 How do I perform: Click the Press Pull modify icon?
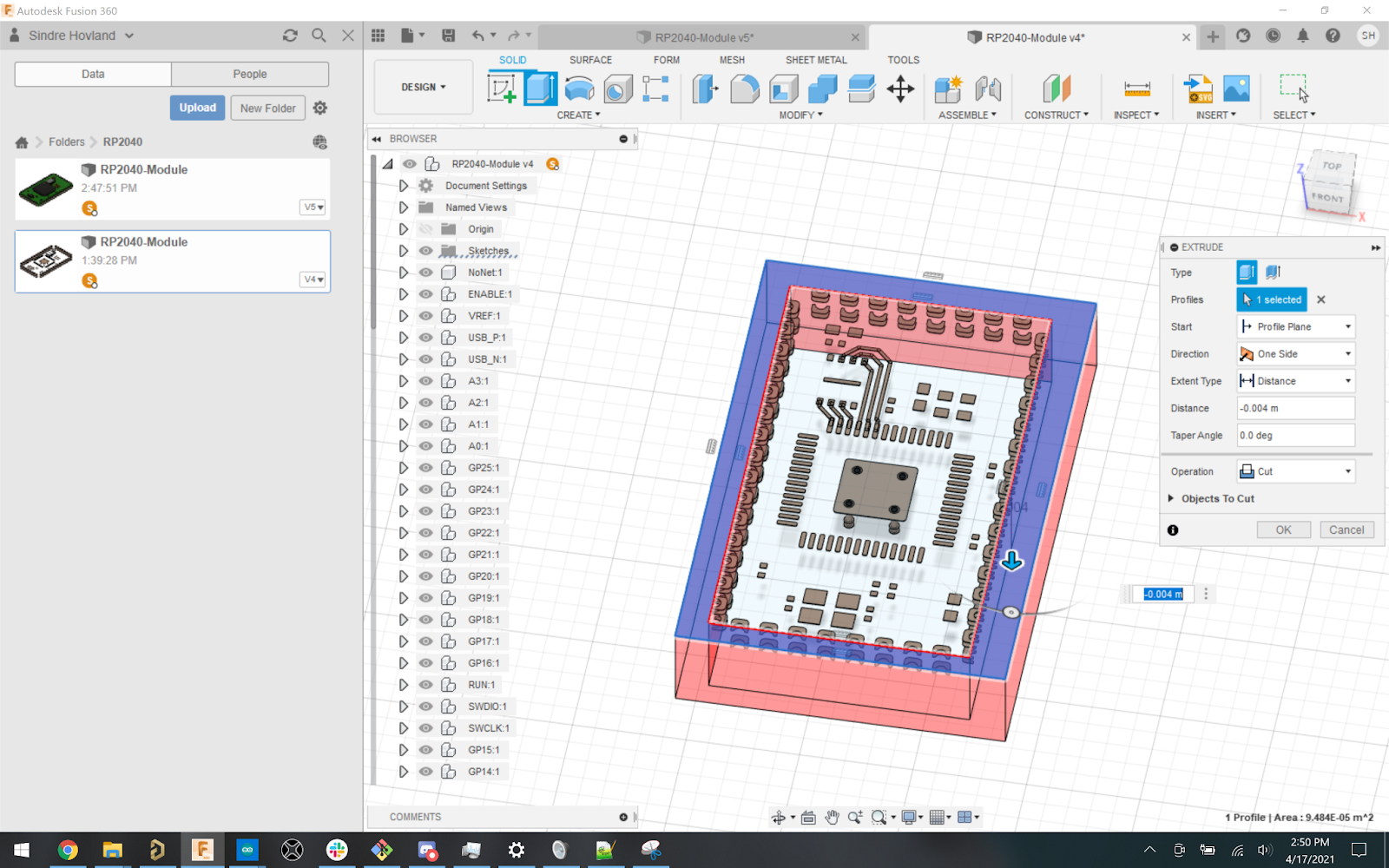tap(705, 89)
